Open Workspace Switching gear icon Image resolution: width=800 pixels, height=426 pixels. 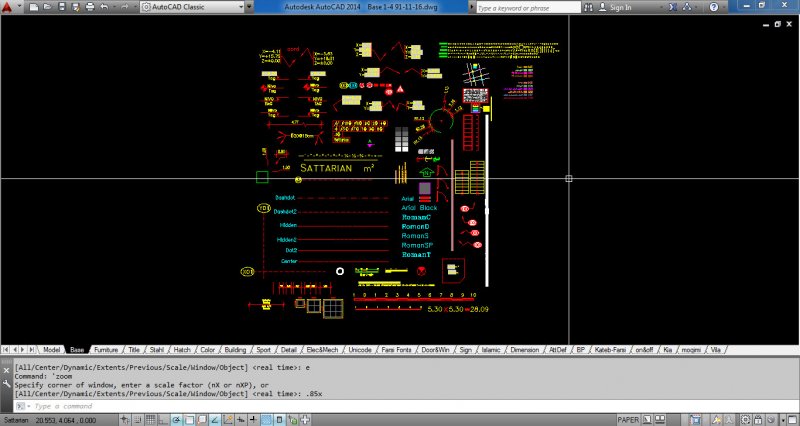[745, 420]
